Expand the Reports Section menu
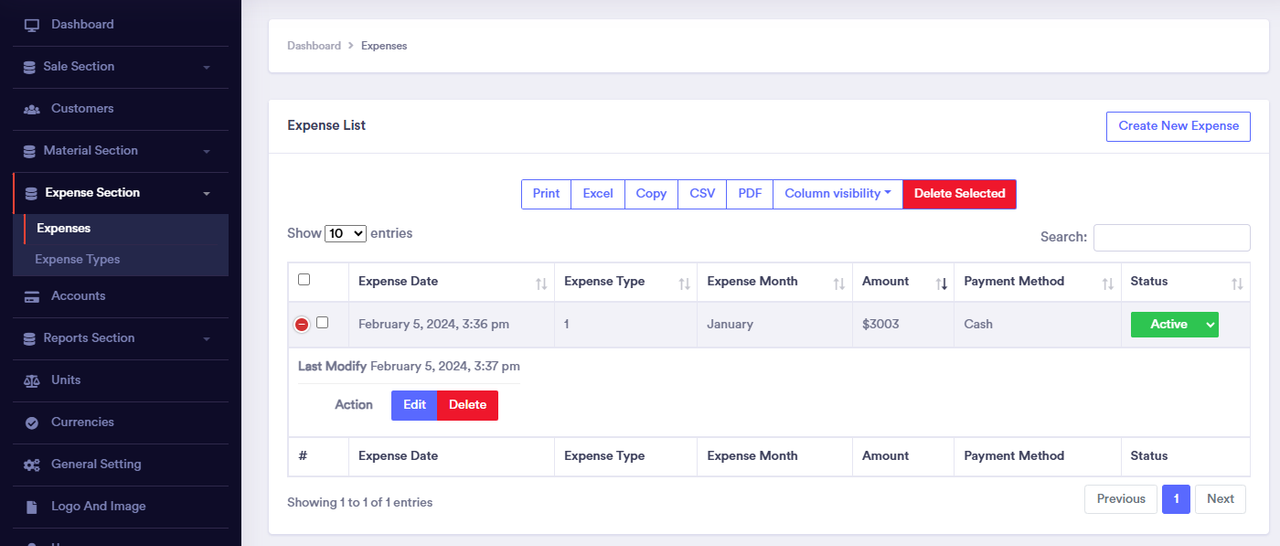The height and width of the screenshot is (546, 1280). pyautogui.click(x=120, y=338)
